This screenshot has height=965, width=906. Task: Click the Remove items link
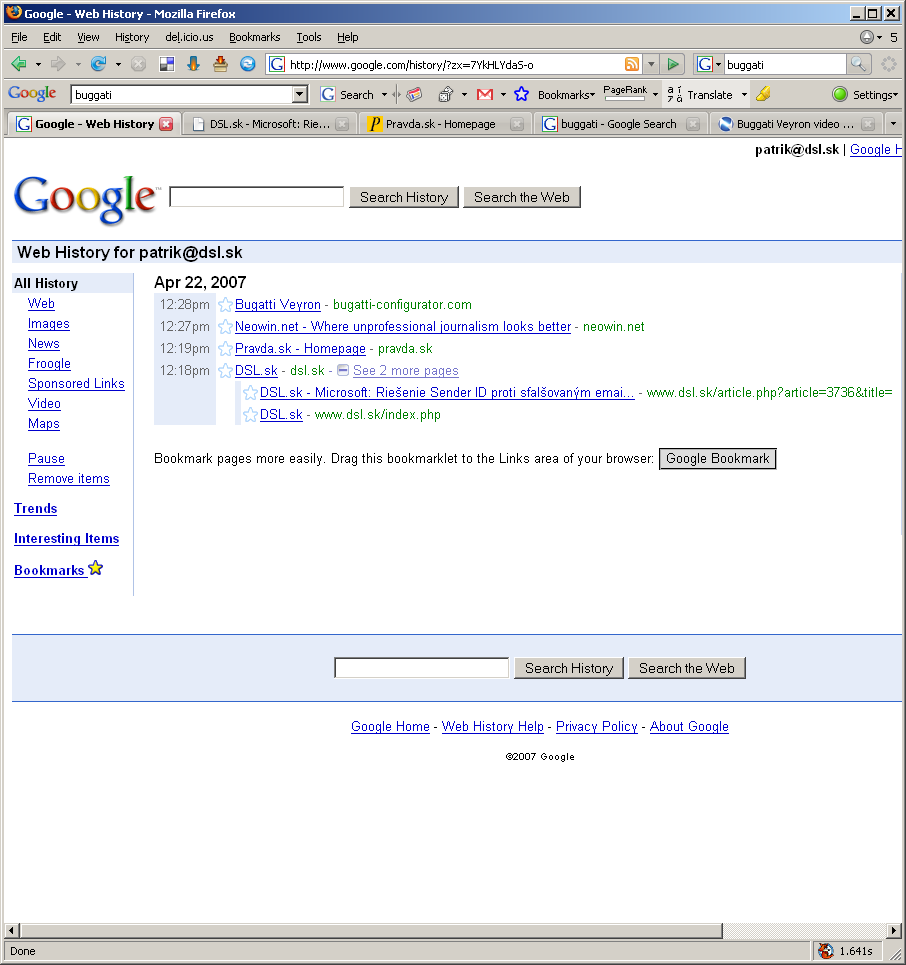[69, 479]
